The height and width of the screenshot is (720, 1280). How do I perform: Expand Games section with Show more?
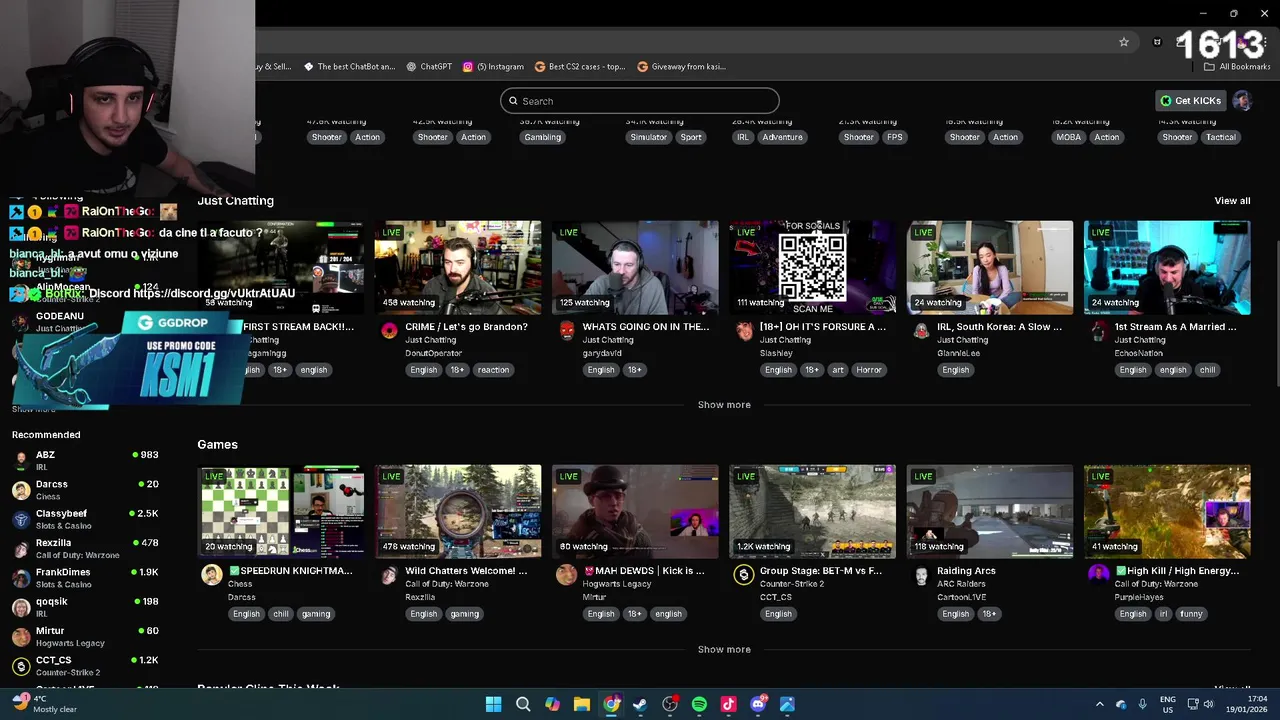coord(724,650)
